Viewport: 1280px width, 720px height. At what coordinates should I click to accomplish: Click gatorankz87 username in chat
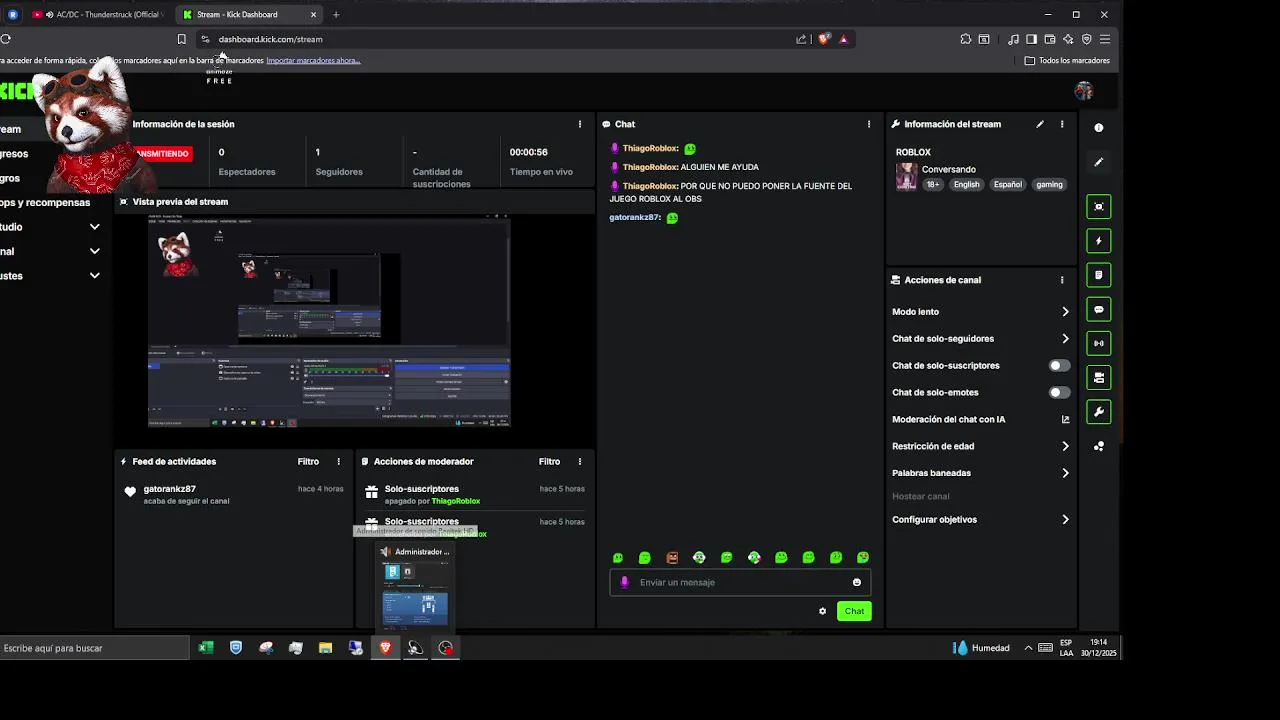pyautogui.click(x=635, y=217)
